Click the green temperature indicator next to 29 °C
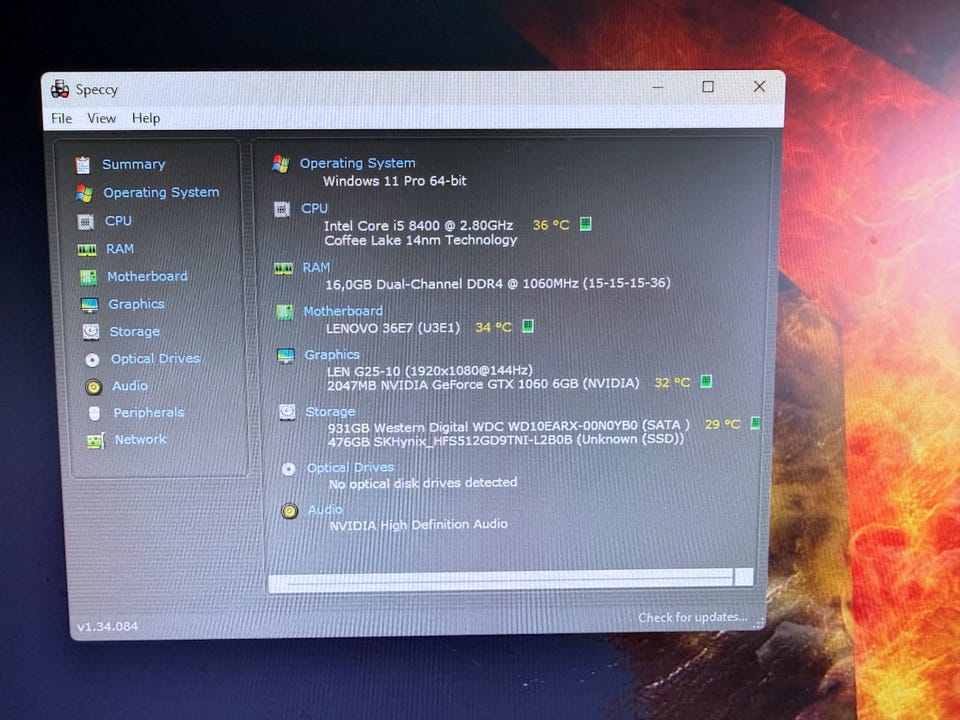 coord(755,423)
